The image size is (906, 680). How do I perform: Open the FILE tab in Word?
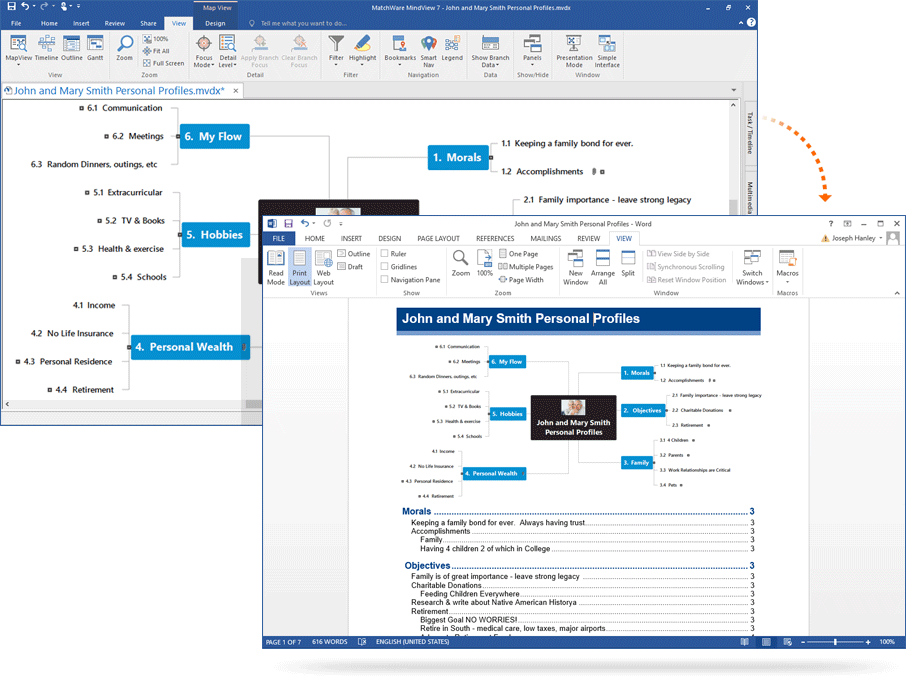[279, 238]
